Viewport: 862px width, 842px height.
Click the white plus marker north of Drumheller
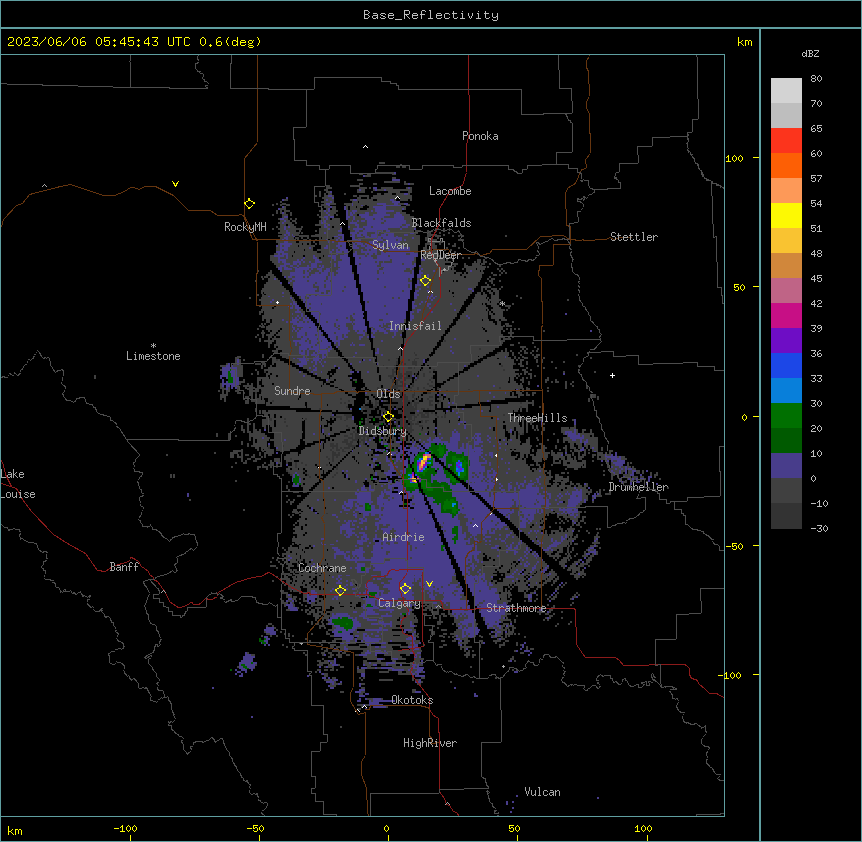tap(612, 375)
